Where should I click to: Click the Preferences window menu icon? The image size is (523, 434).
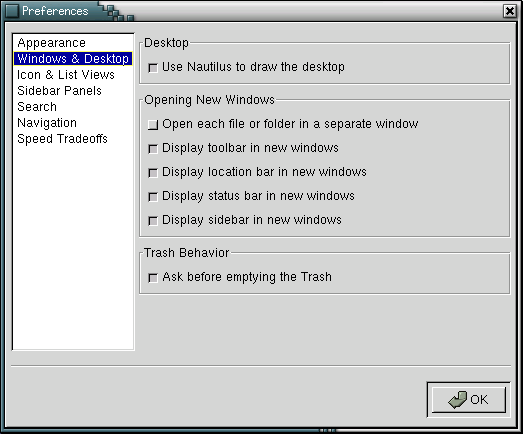coord(12,11)
